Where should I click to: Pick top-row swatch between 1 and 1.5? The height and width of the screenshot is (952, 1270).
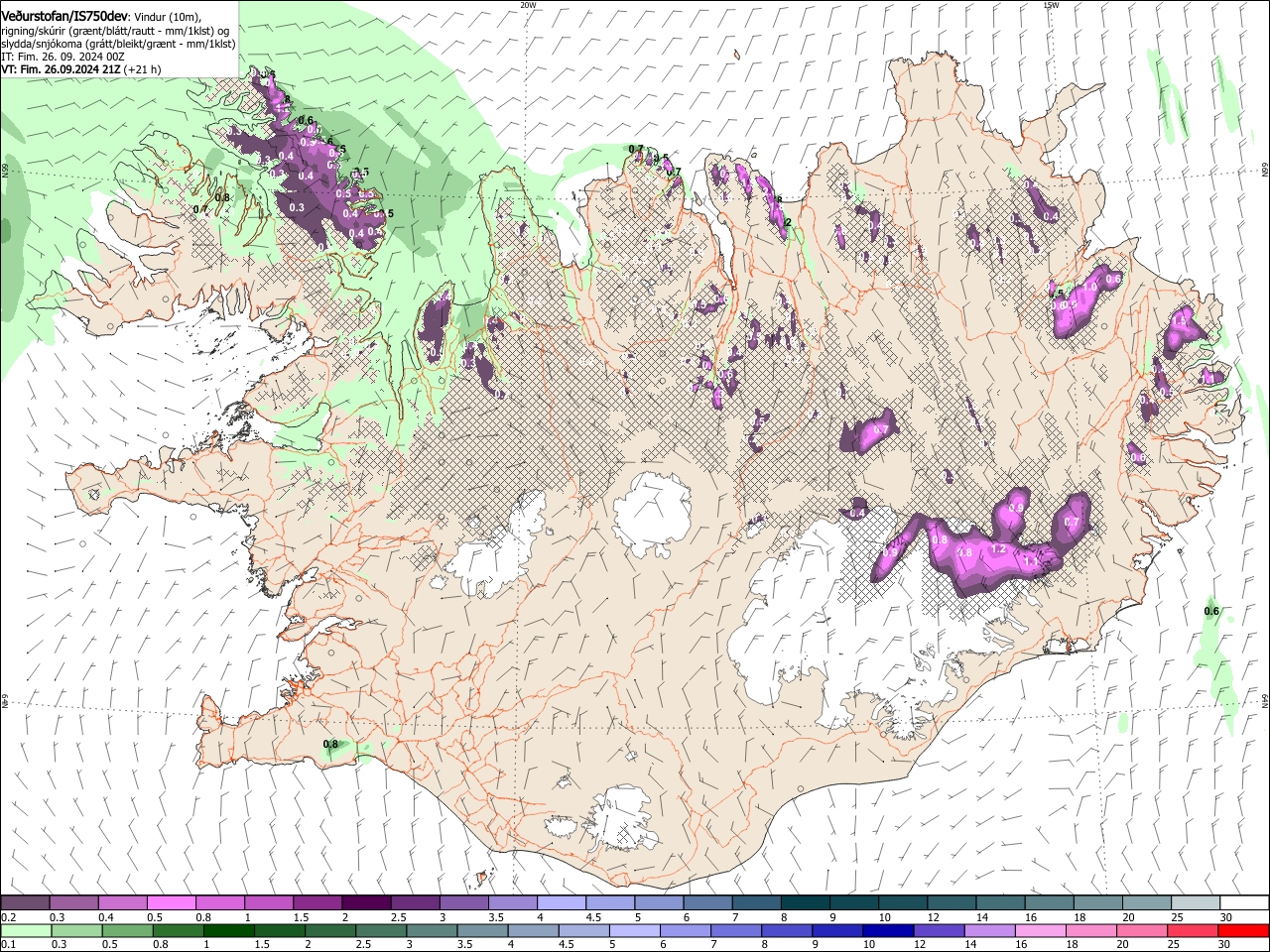click(x=269, y=903)
